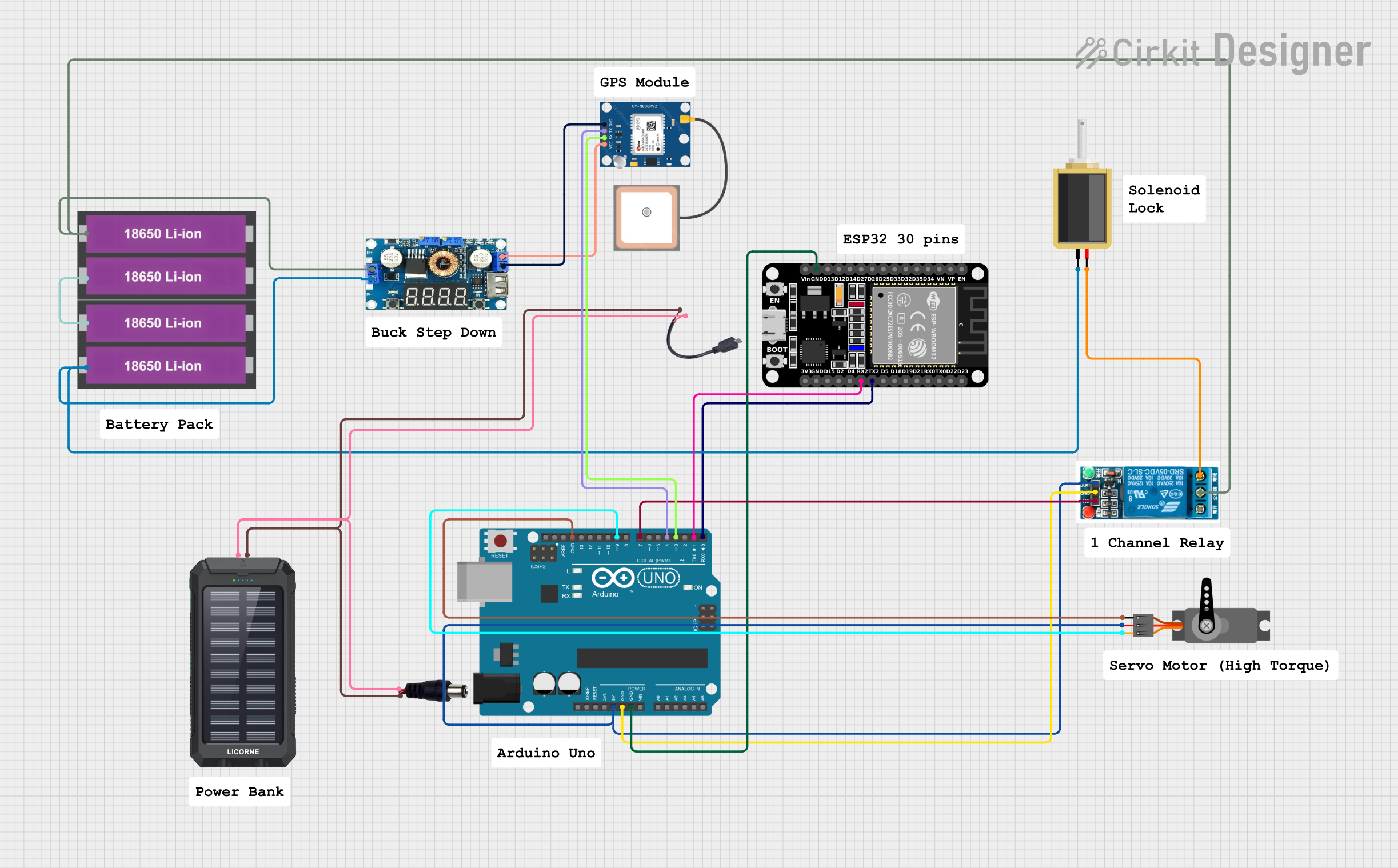
Task: Click the Buck Step Down converter
Action: [x=436, y=274]
